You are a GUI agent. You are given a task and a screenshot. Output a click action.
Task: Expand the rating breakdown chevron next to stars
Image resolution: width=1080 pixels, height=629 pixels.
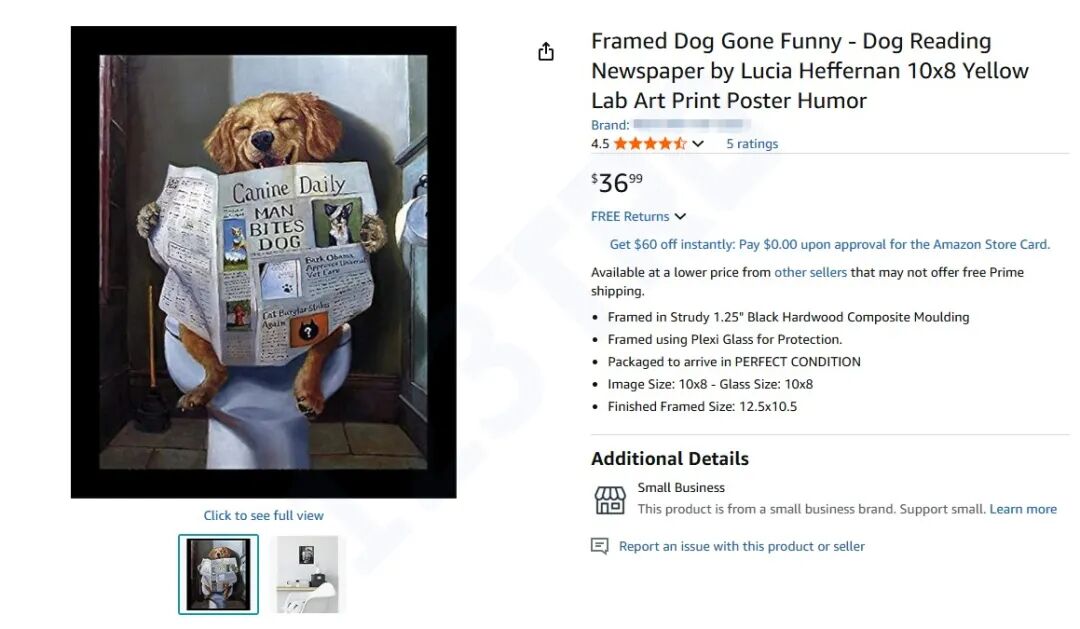698,144
